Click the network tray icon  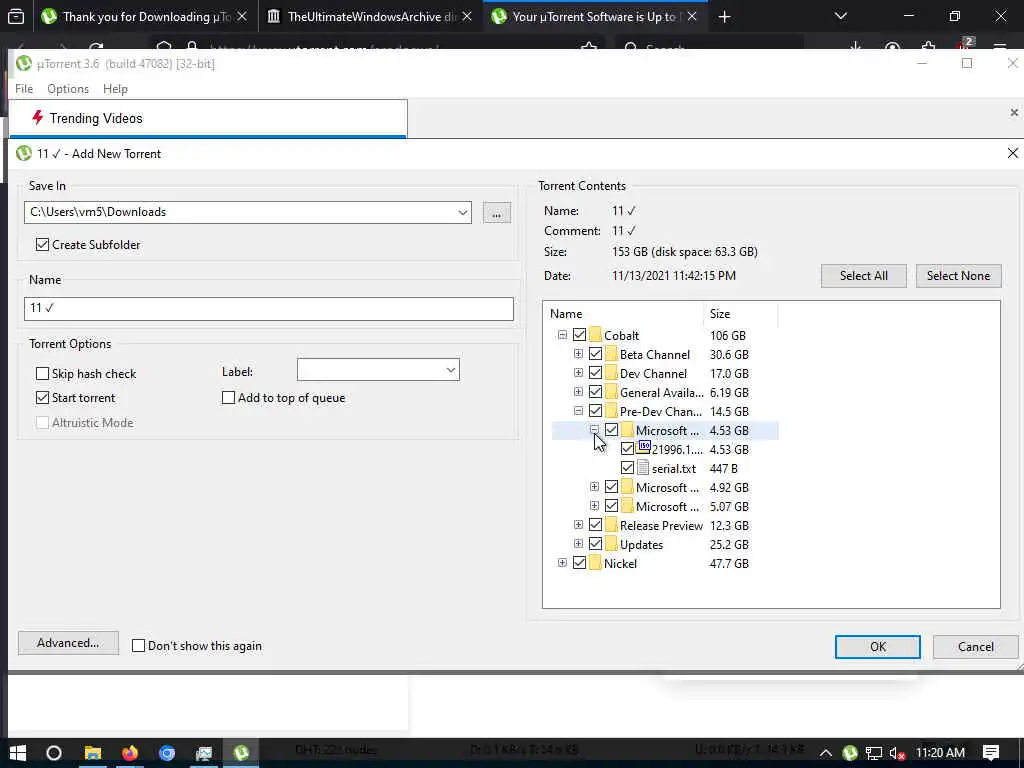[874, 754]
